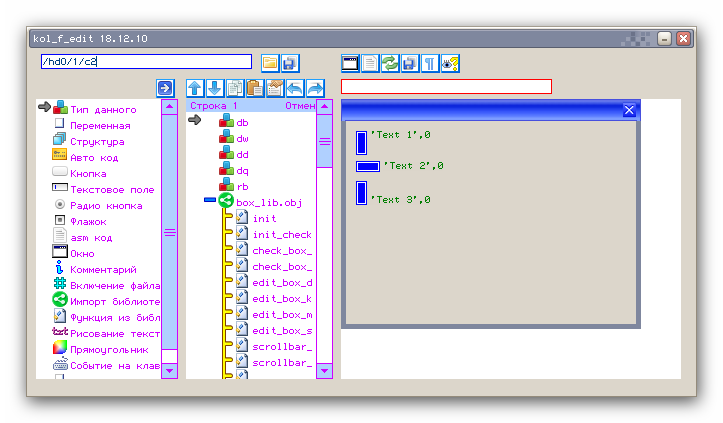Image resolution: width=723 pixels, height=423 pixels.
Task: Click the copy pages icon
Action: (x=235, y=88)
